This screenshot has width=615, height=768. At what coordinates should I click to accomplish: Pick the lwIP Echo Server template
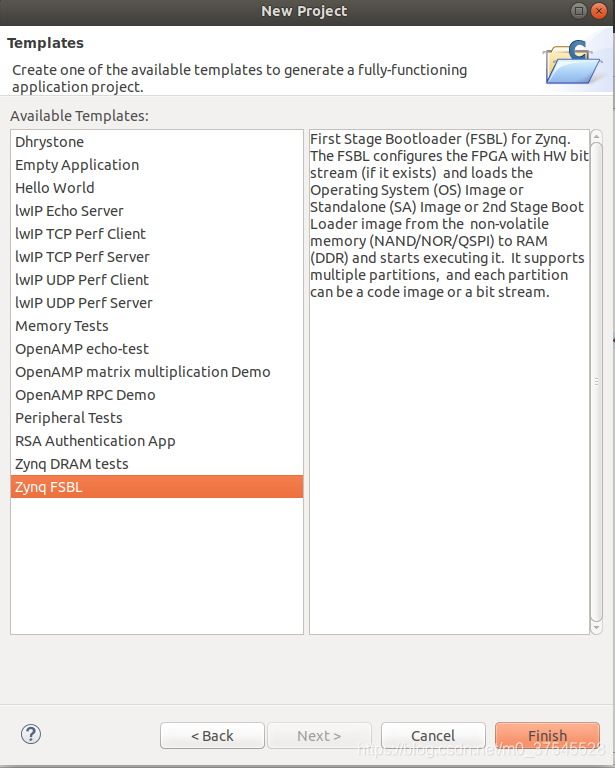coord(157,211)
